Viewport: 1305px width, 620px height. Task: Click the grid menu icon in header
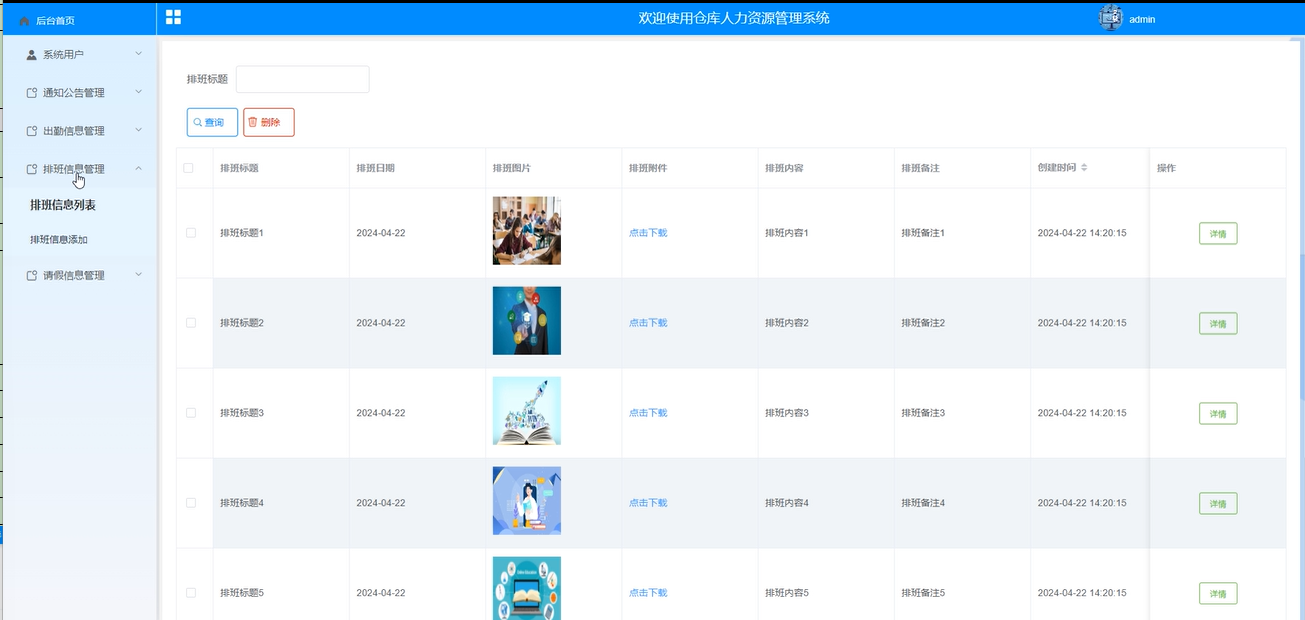173,17
